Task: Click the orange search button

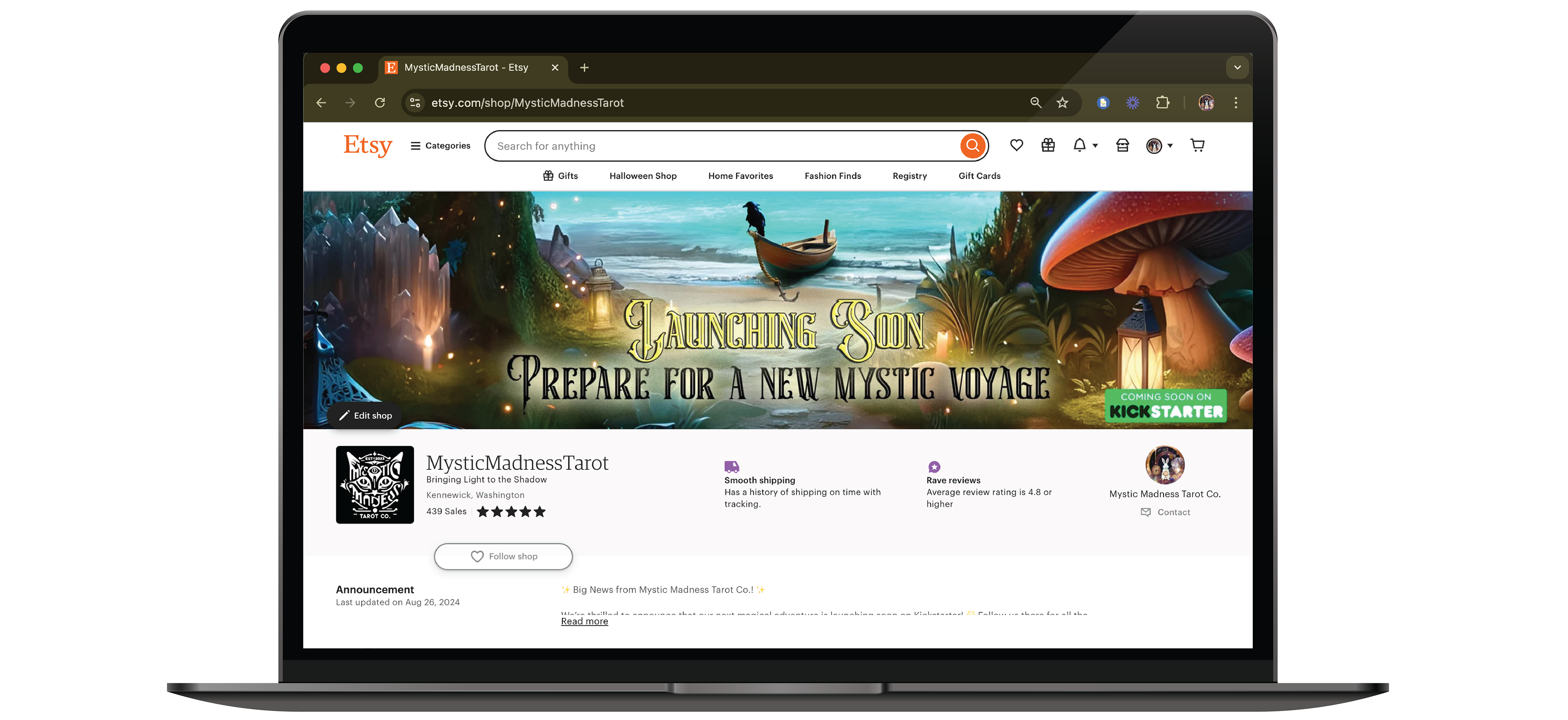Action: click(x=973, y=146)
